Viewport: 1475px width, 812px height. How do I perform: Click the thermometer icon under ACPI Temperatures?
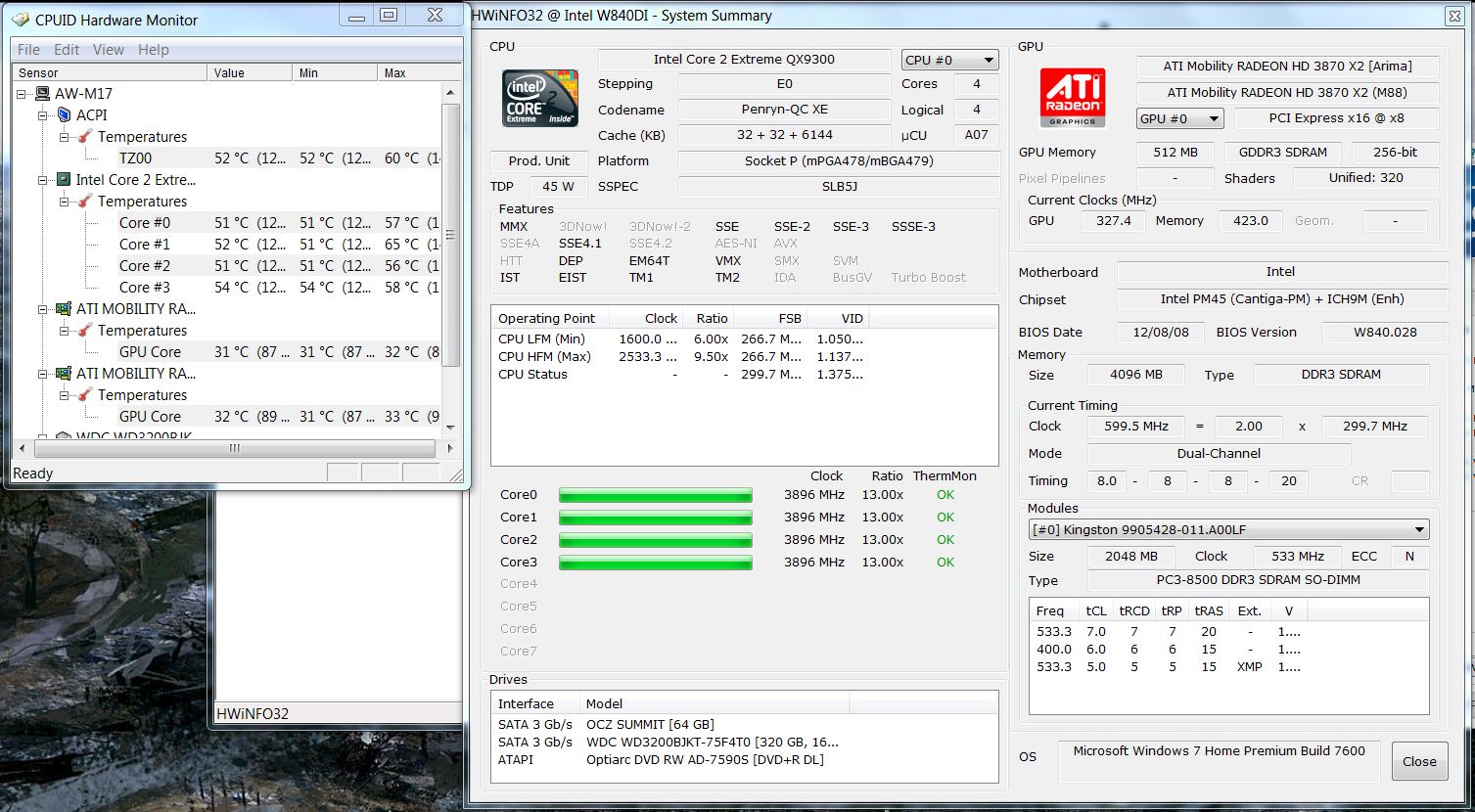85,137
